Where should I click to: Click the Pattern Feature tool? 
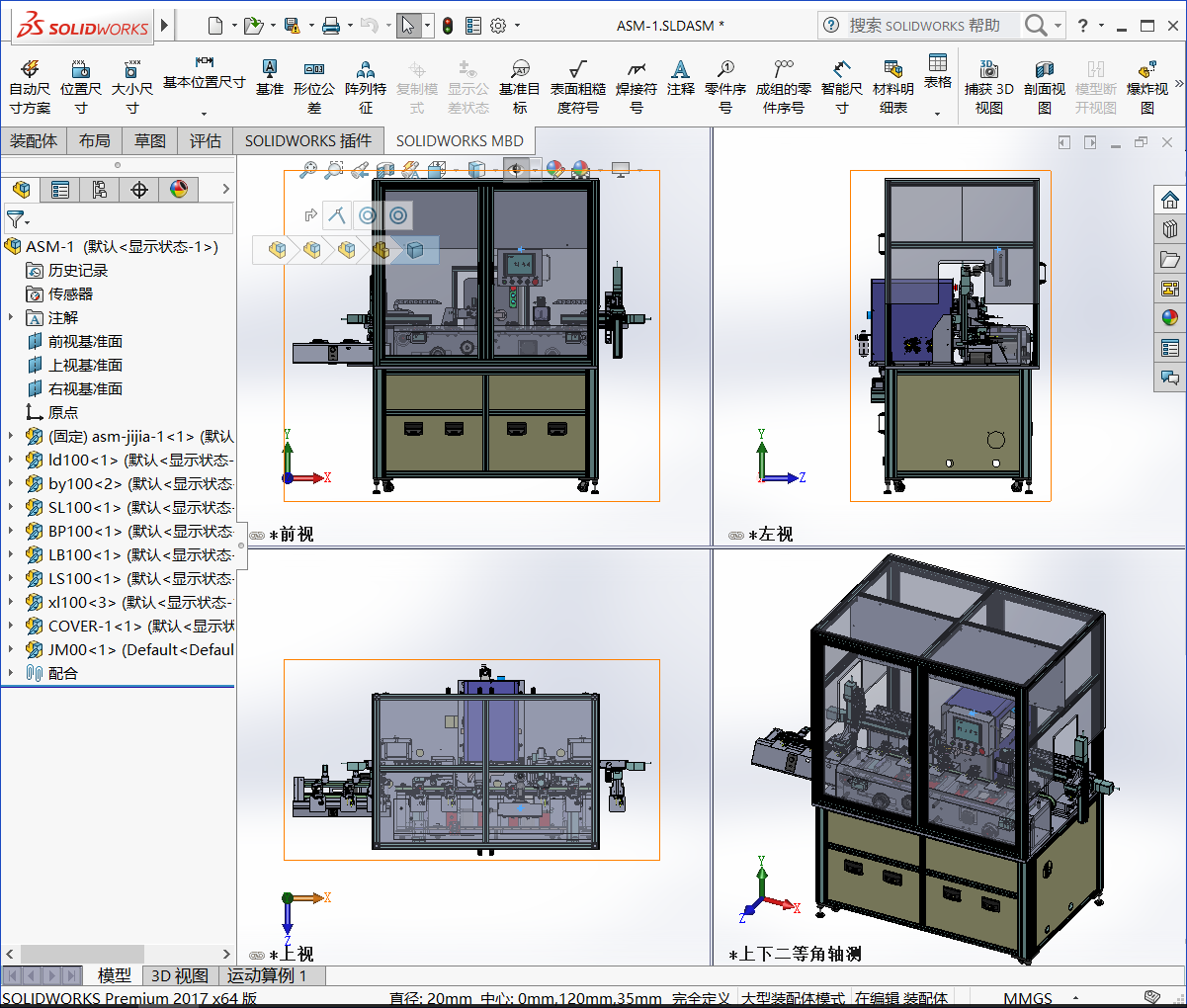366,86
